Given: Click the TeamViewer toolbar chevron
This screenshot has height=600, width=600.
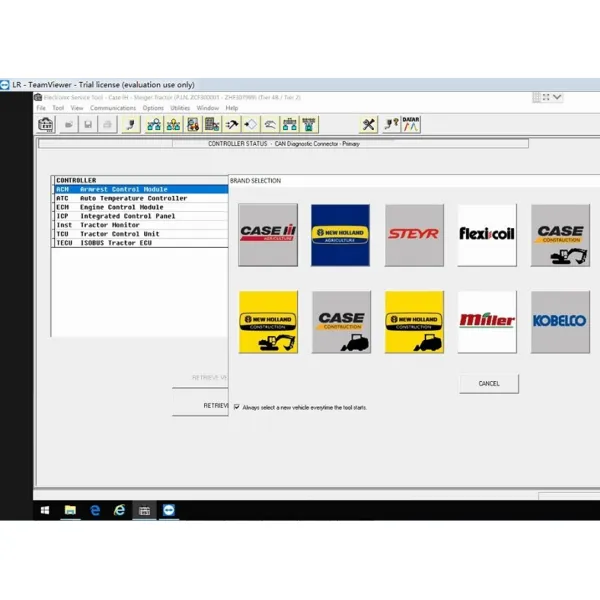Looking at the screenshot, I should point(557,97).
